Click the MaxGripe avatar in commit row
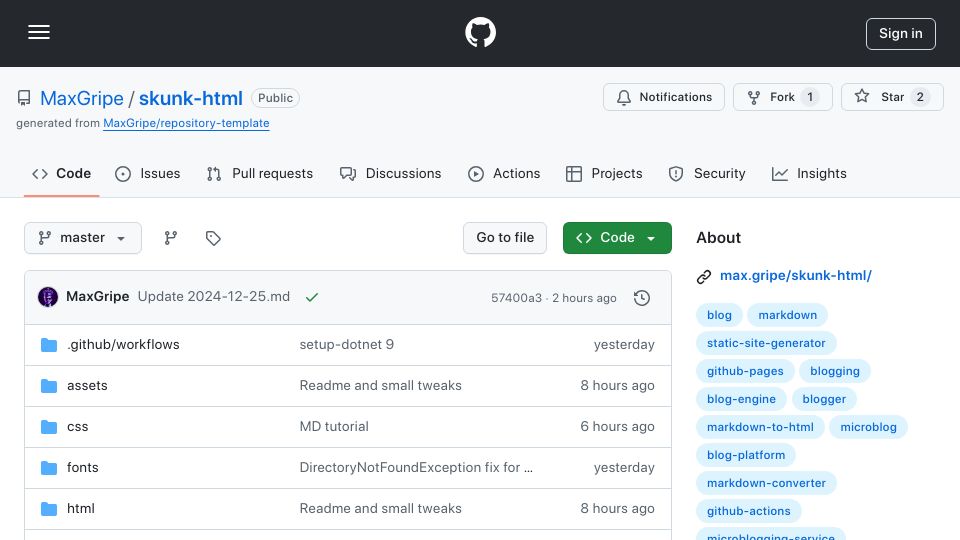This screenshot has width=960, height=540. coord(48,297)
